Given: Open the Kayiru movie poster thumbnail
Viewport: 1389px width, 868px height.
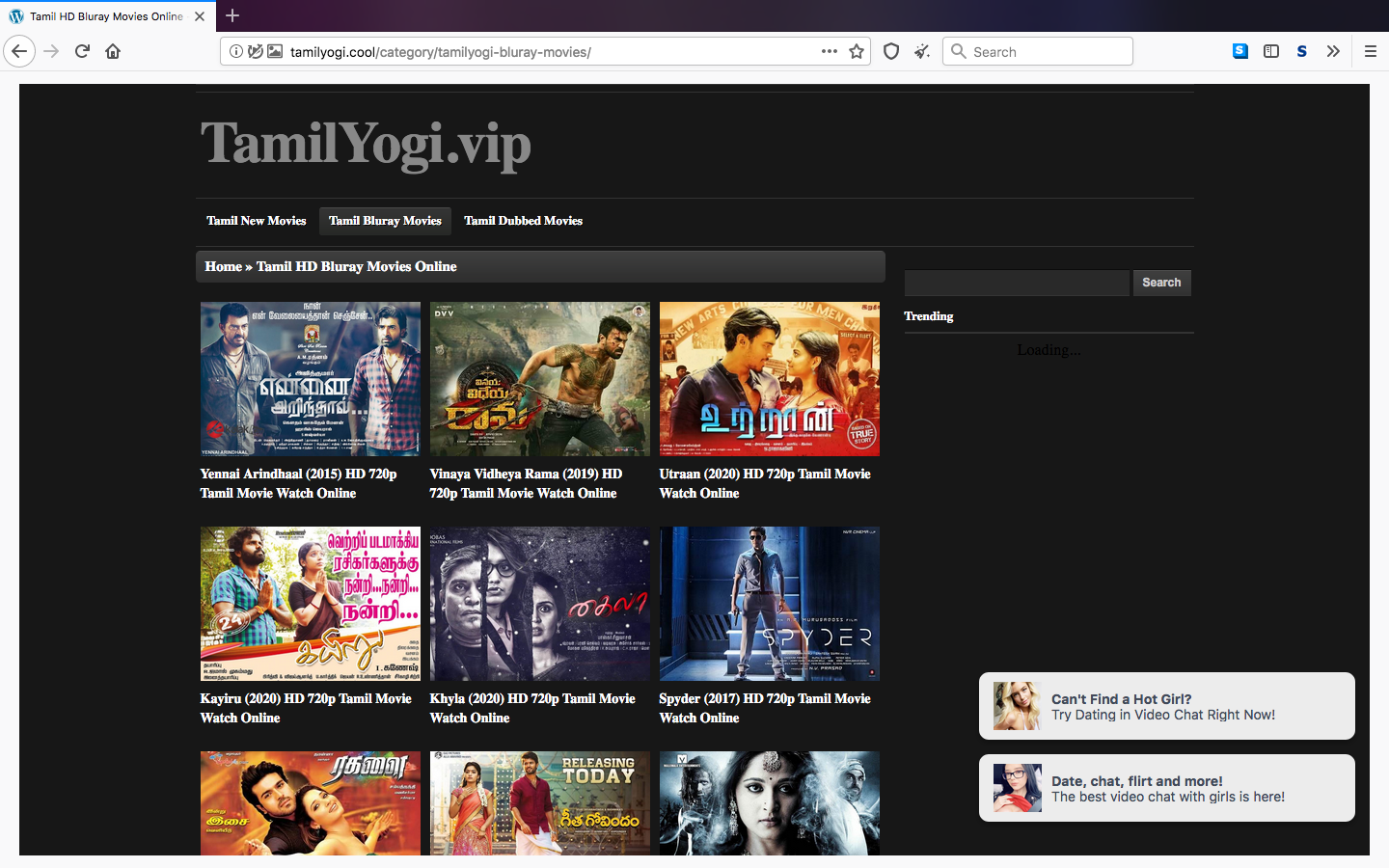Looking at the screenshot, I should pyautogui.click(x=311, y=604).
